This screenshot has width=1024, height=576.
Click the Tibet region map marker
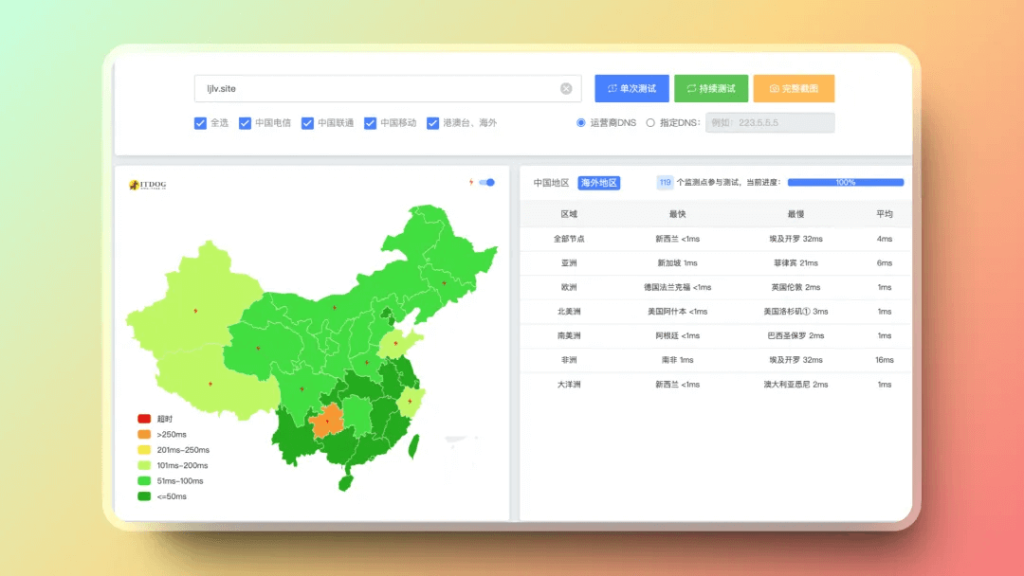210,384
